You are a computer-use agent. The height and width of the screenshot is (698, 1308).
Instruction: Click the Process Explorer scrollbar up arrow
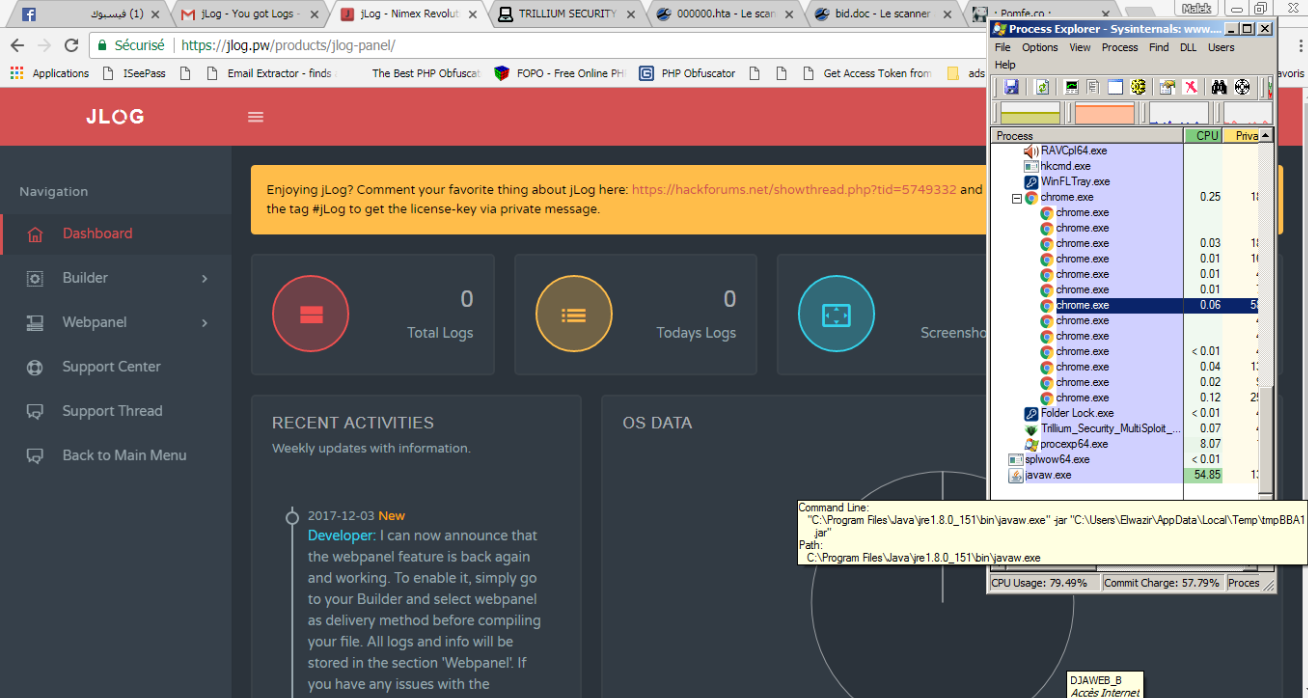click(x=1266, y=135)
